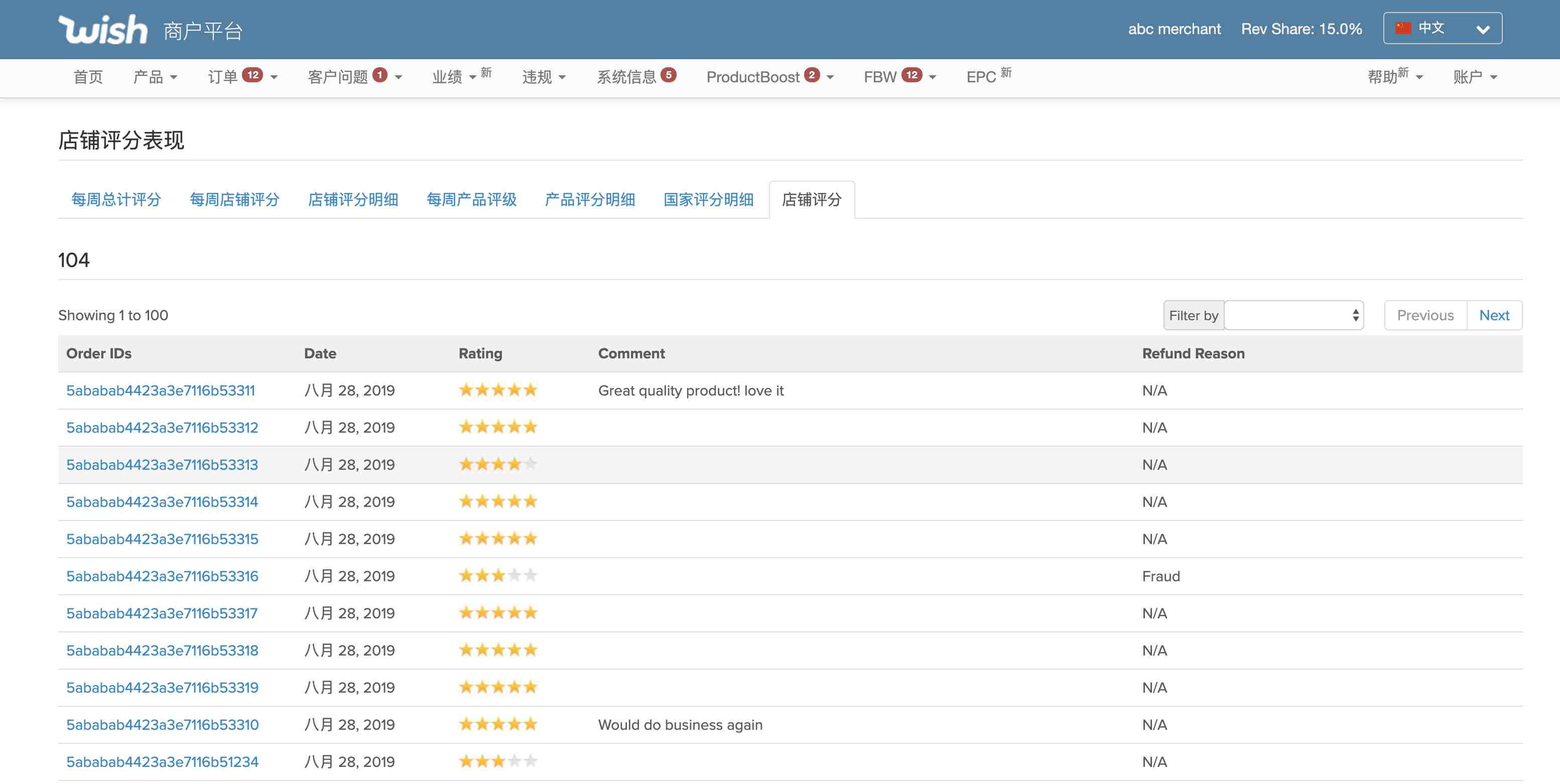This screenshot has width=1560, height=784.
Task: Click the Fraud refund reason cell
Action: pos(1161,576)
